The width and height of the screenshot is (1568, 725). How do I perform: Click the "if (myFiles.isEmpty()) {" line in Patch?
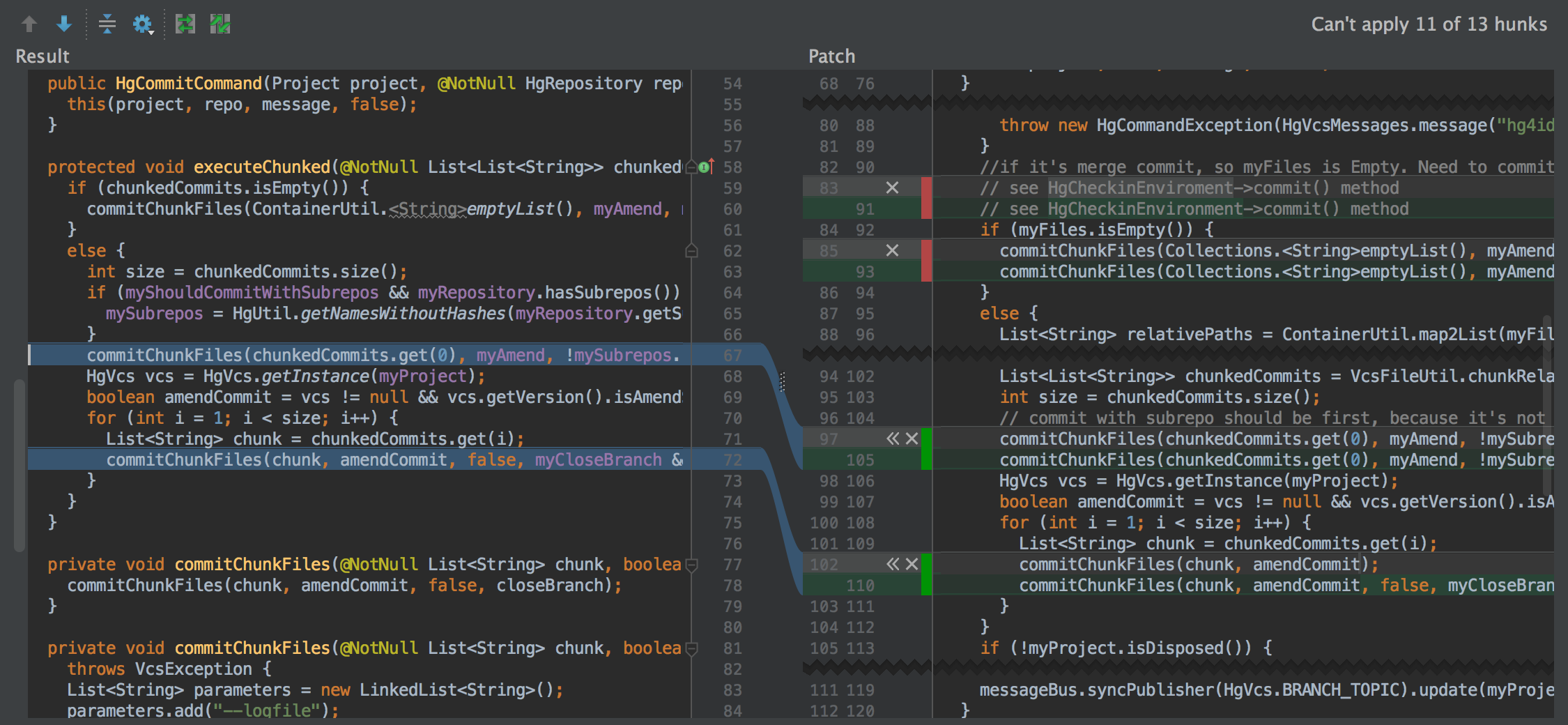[1097, 230]
